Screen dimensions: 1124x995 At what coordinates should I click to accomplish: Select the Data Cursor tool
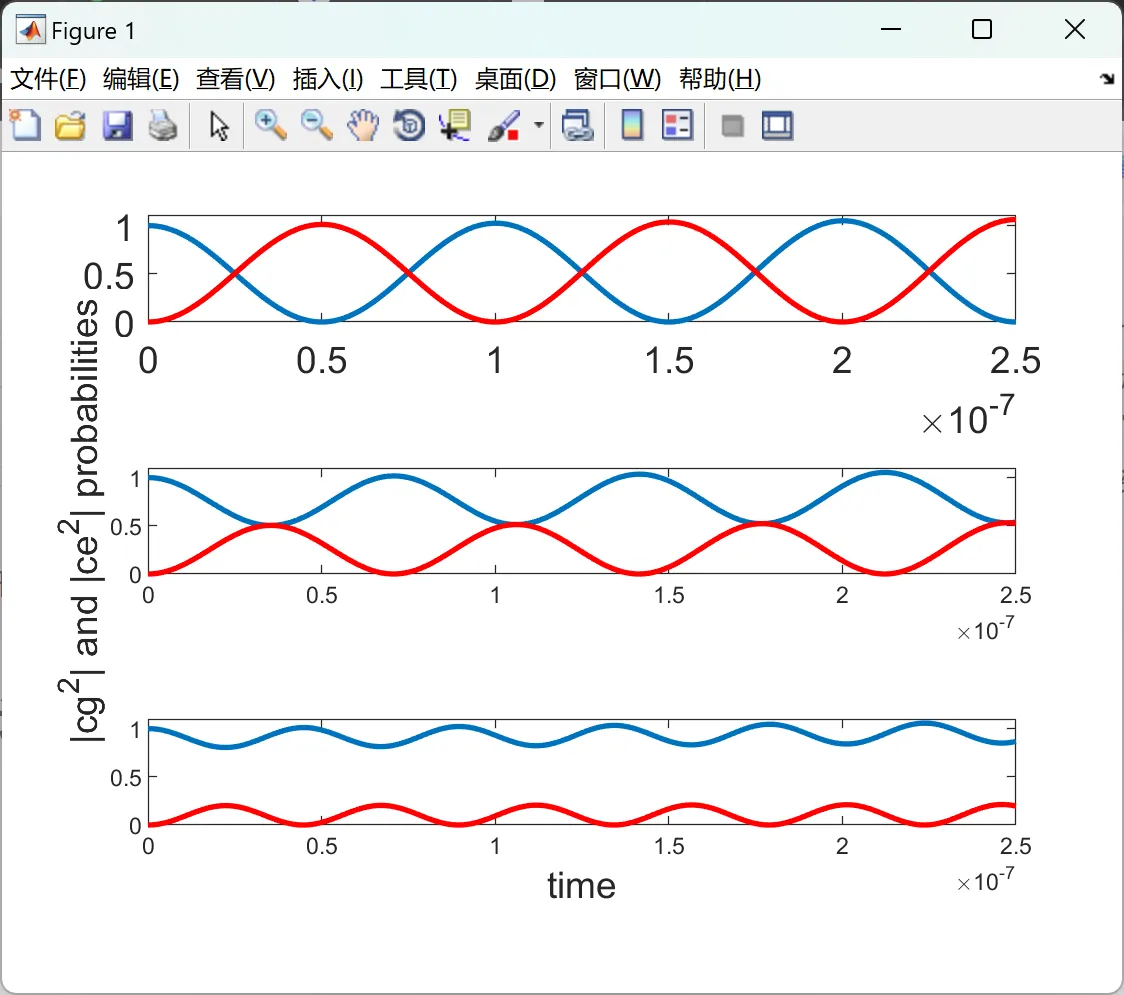pyautogui.click(x=456, y=126)
